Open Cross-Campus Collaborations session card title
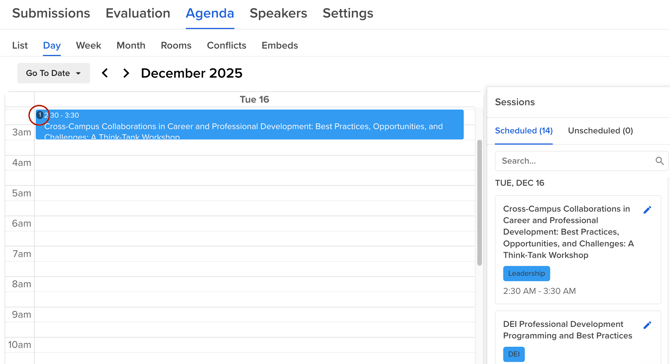The width and height of the screenshot is (670, 364). [x=568, y=232]
